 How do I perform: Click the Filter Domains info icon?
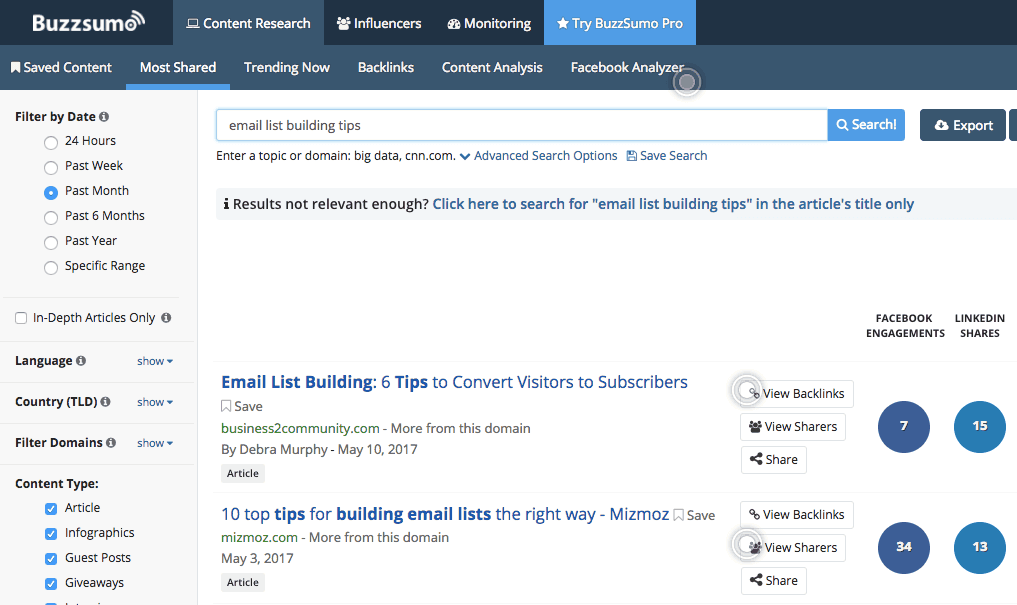tap(111, 443)
